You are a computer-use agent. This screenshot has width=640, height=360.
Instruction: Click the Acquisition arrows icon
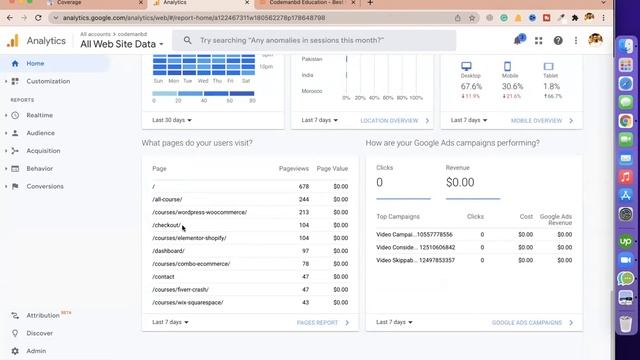[x=15, y=151]
